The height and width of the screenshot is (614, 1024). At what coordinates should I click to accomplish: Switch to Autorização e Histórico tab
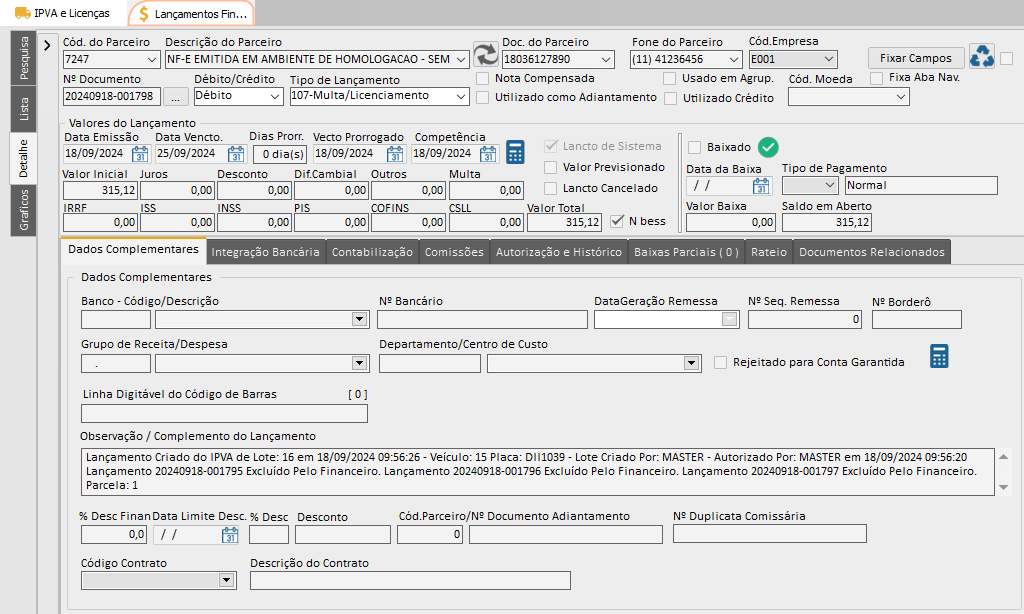(x=559, y=252)
